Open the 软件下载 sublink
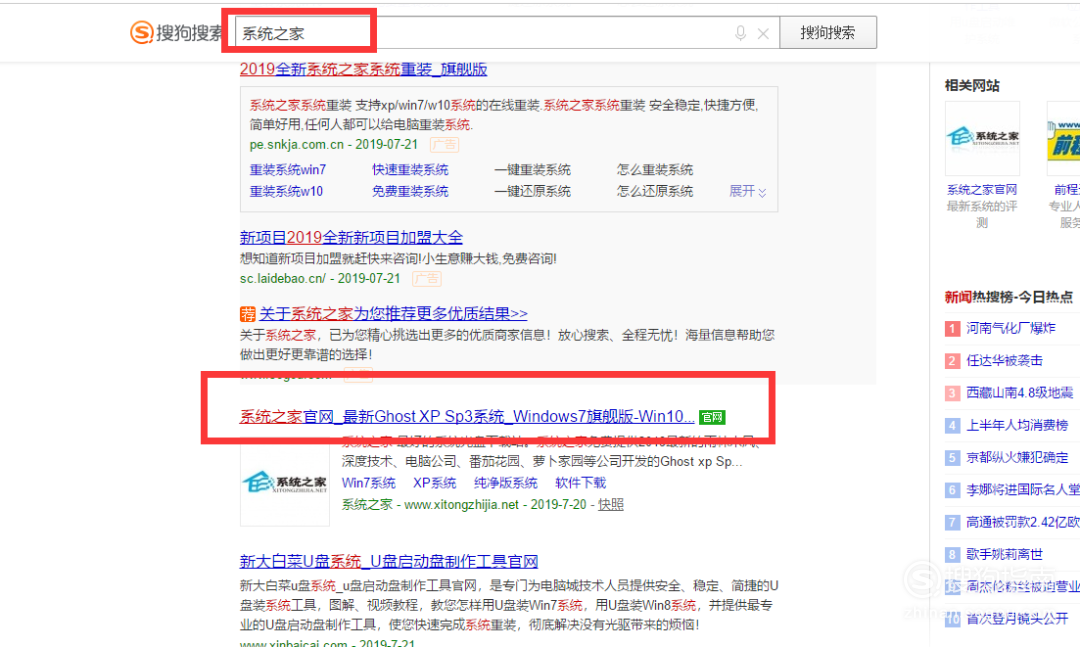 click(581, 483)
